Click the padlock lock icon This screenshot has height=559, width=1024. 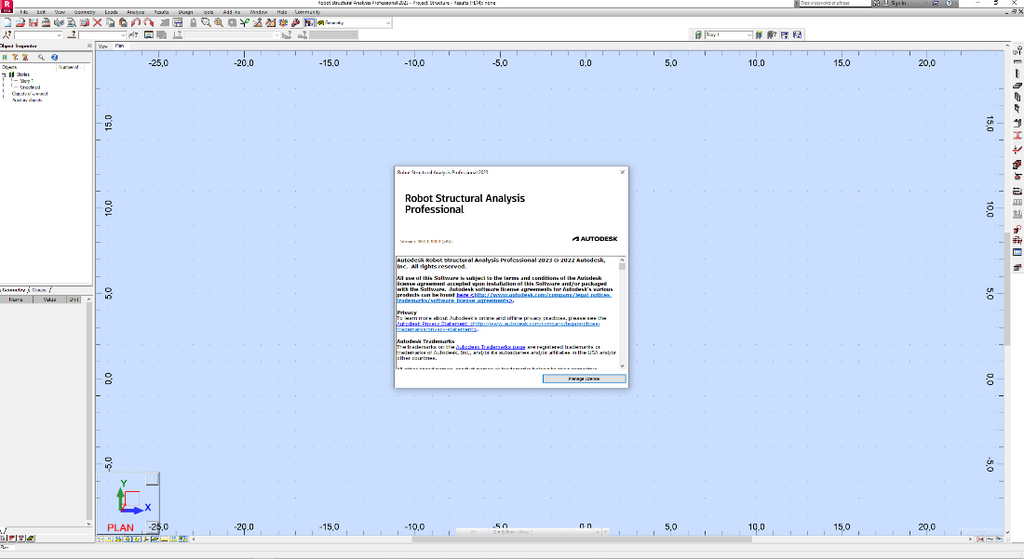[193, 23]
